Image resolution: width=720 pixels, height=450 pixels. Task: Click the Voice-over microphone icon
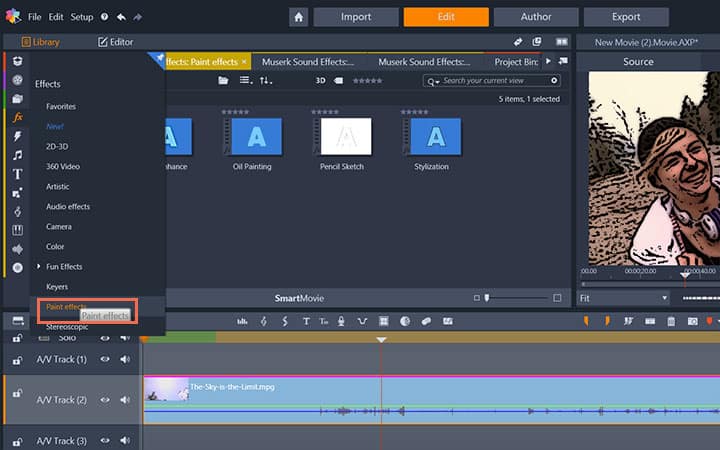(x=341, y=321)
